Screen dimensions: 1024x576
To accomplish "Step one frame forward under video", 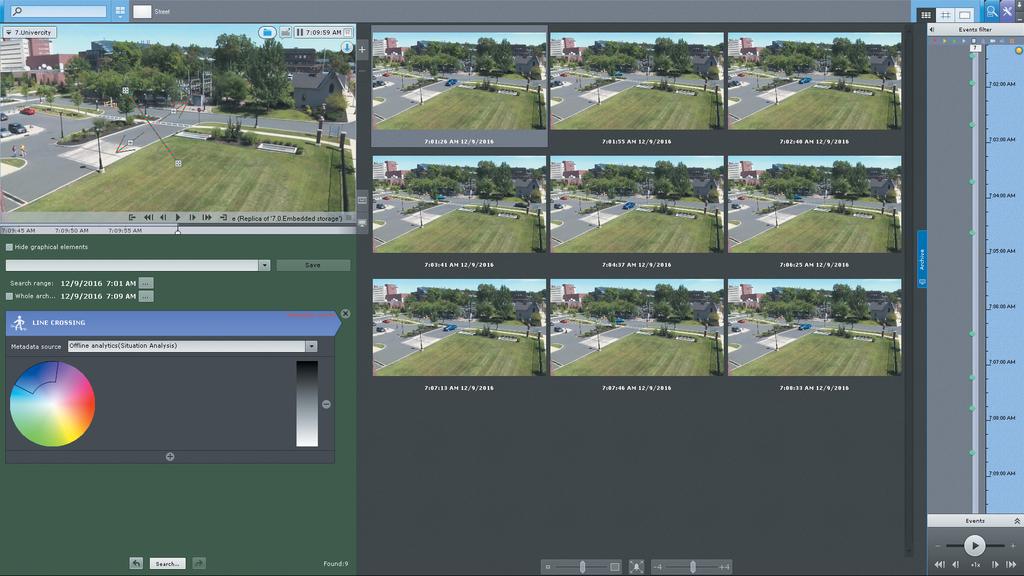I will (192, 217).
